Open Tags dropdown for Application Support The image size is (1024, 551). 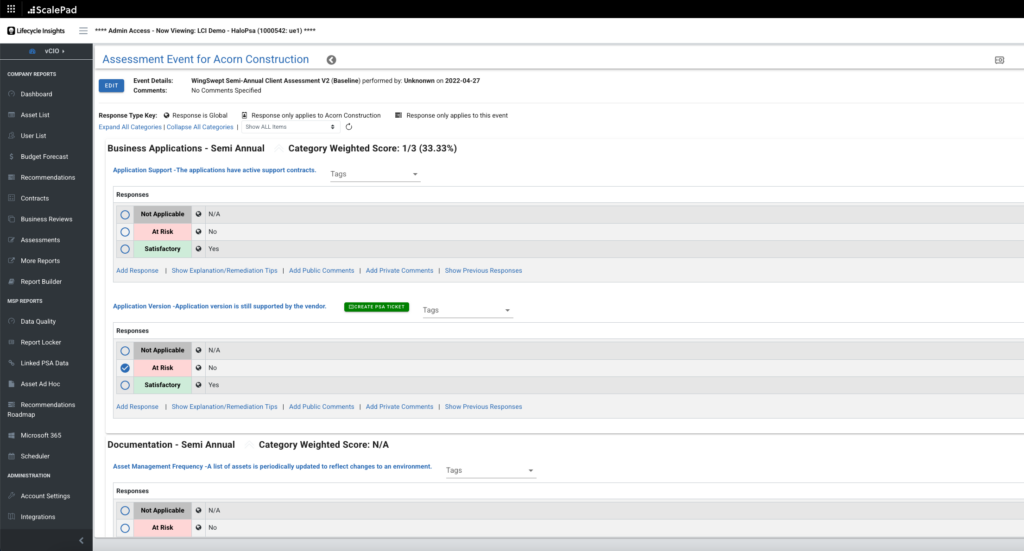tap(374, 174)
